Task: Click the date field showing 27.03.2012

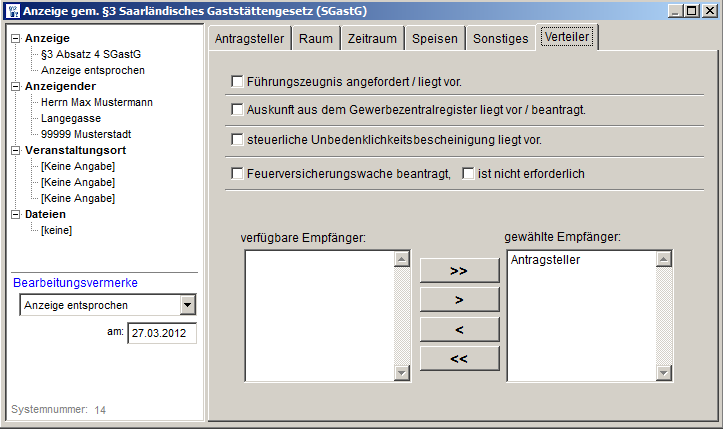Action: [161, 333]
